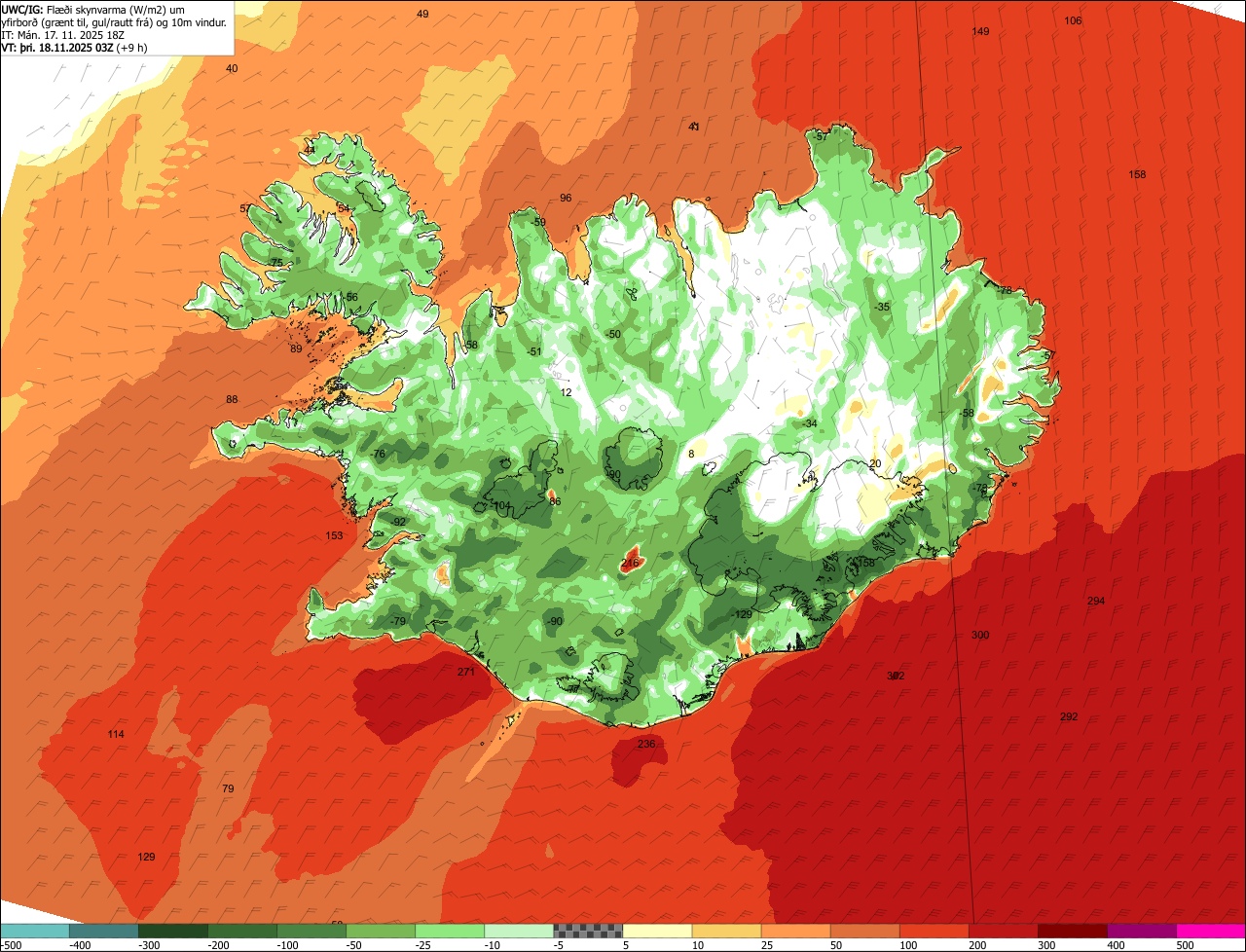This screenshot has width=1246, height=952.
Task: Click the map value 114
Action: pyautogui.click(x=116, y=734)
